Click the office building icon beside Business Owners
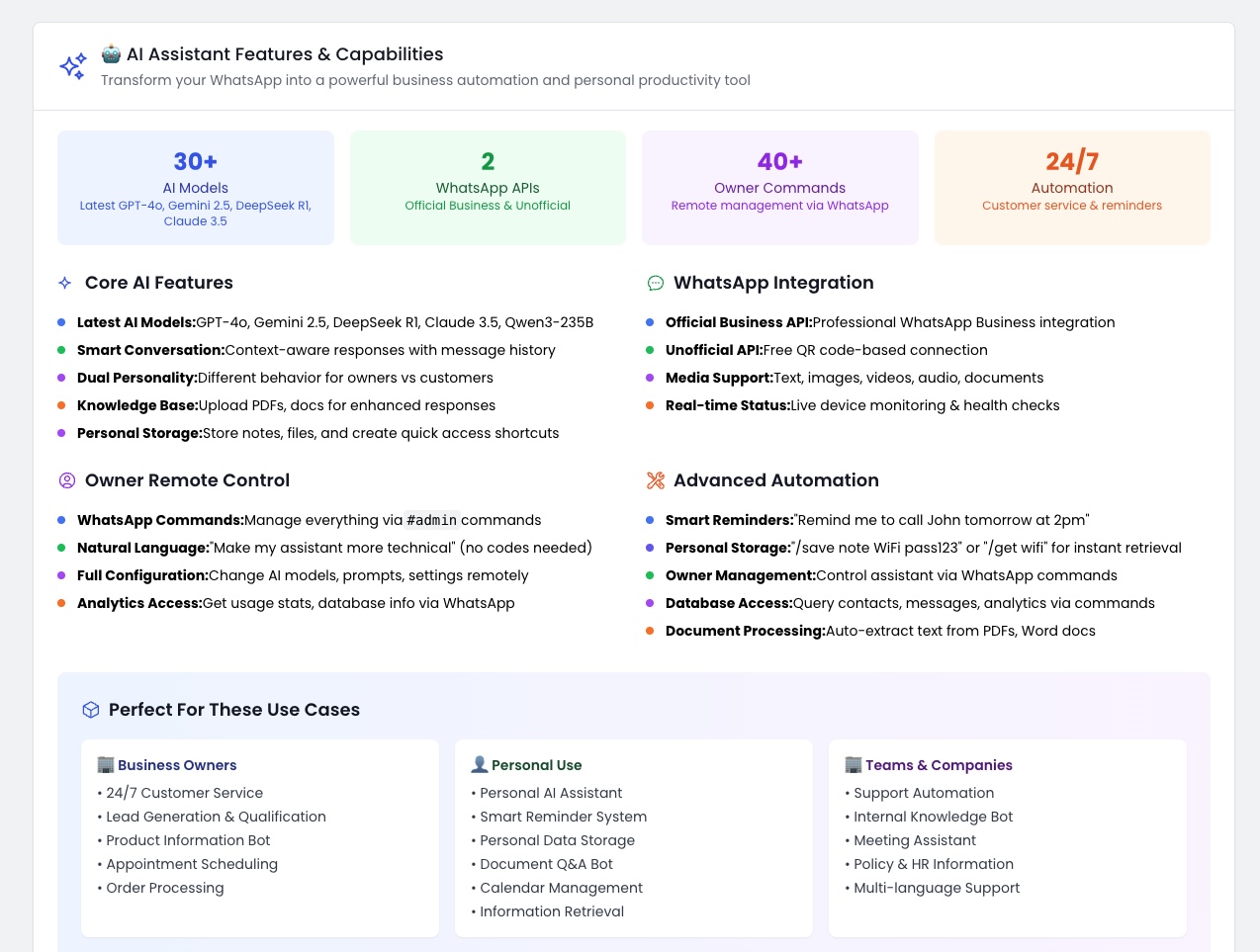The width and height of the screenshot is (1260, 952). point(104,764)
